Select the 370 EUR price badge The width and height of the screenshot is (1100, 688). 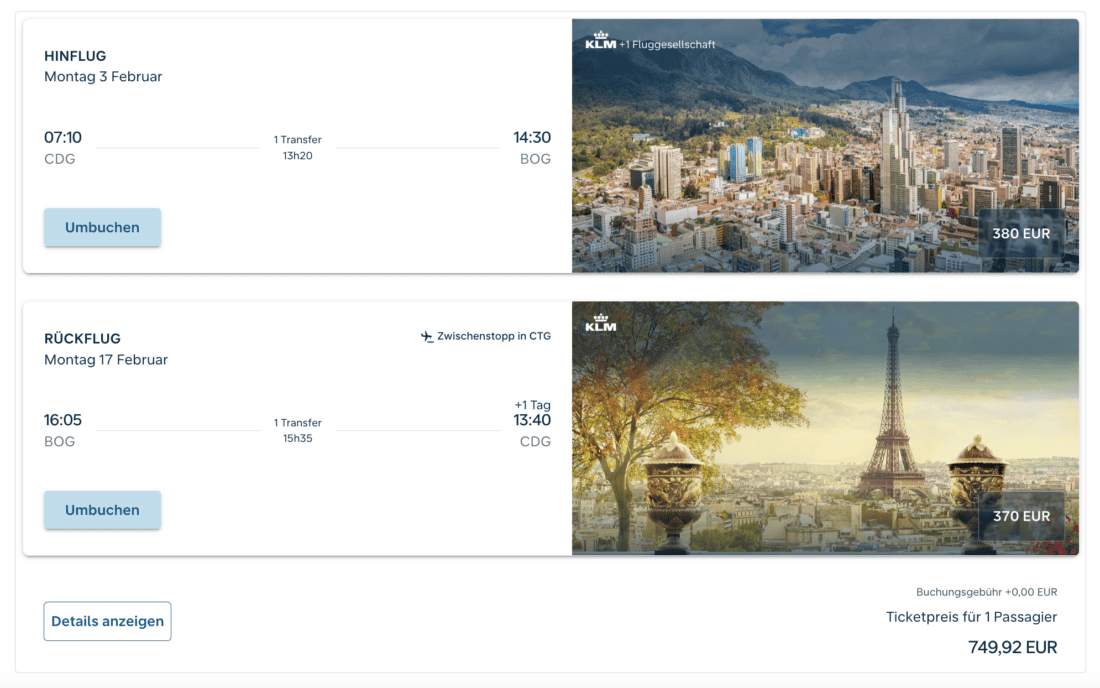pos(1021,516)
